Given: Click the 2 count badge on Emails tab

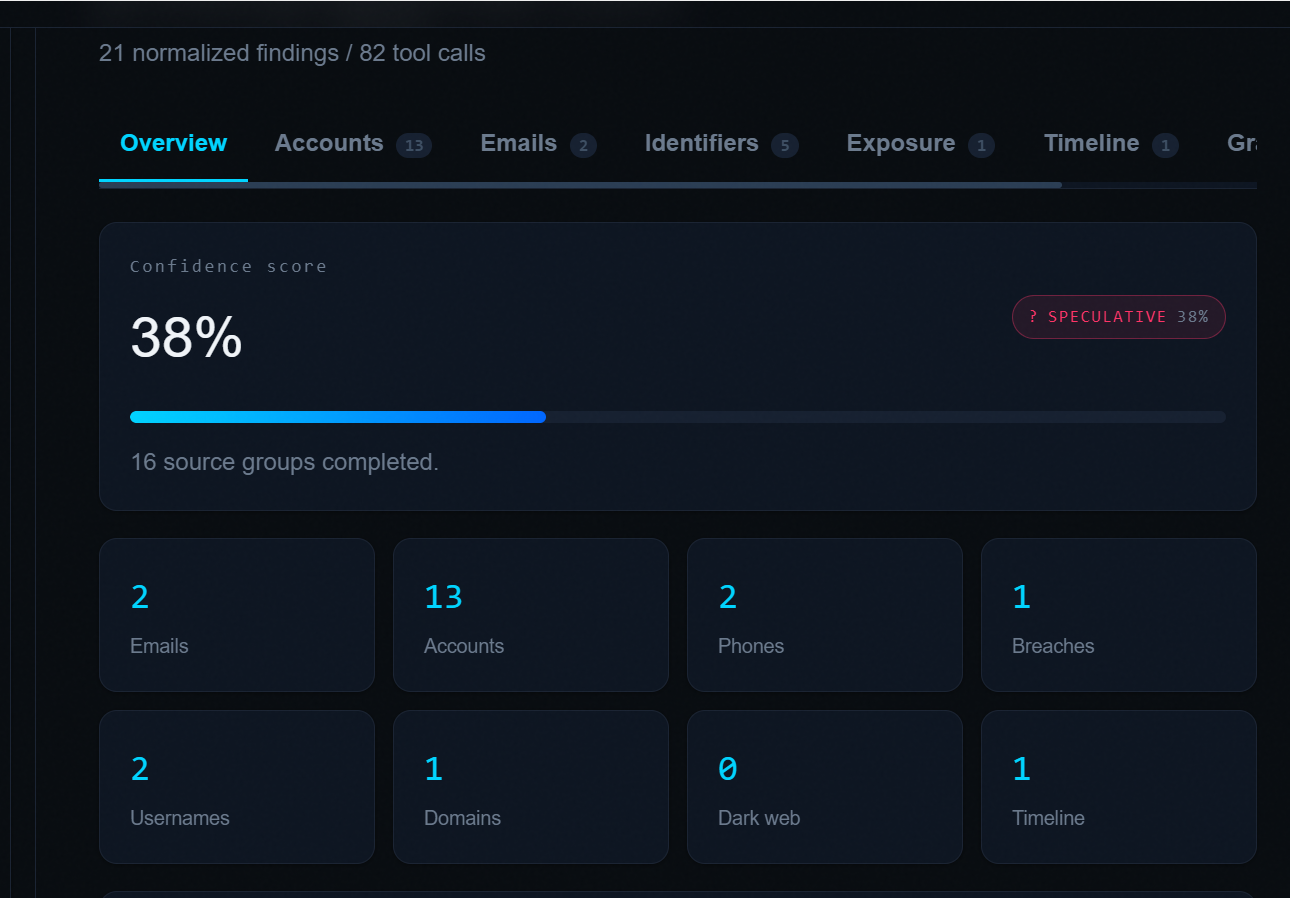Looking at the screenshot, I should [x=583, y=146].
